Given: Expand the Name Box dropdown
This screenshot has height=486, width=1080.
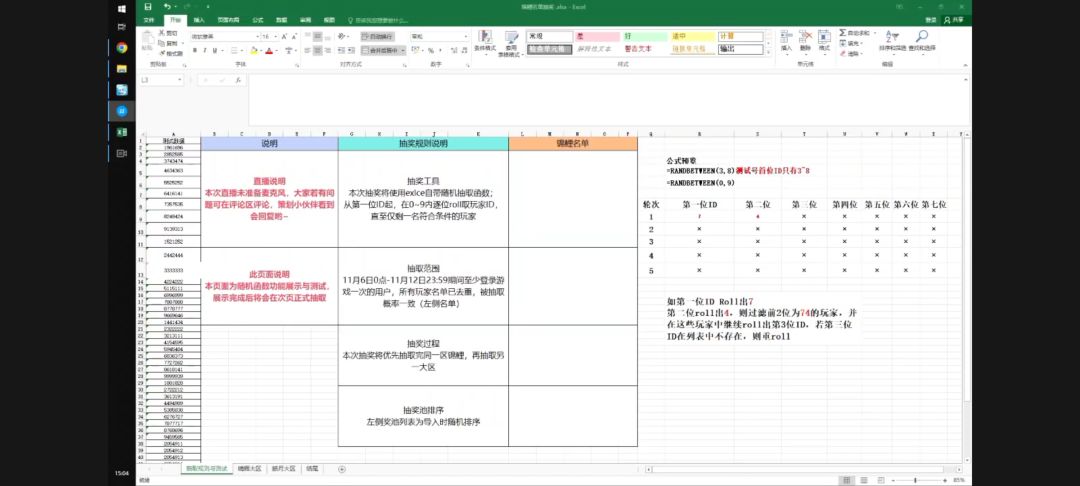Looking at the screenshot, I should point(180,80).
